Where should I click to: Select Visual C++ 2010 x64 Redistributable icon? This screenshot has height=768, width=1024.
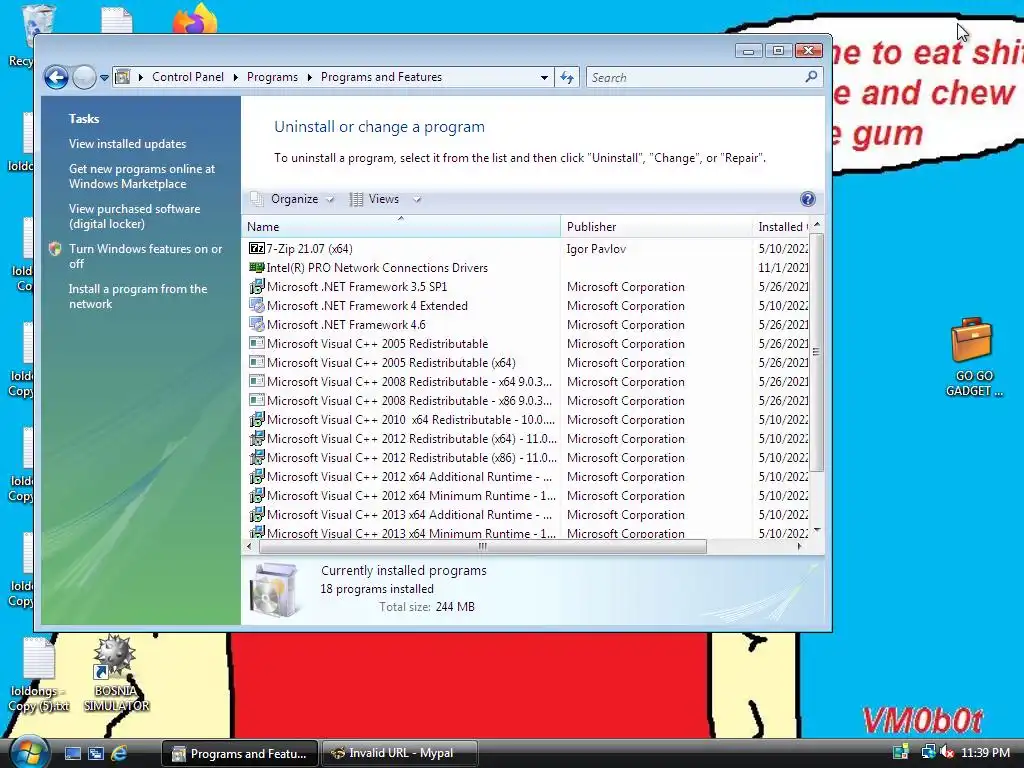[x=257, y=419]
